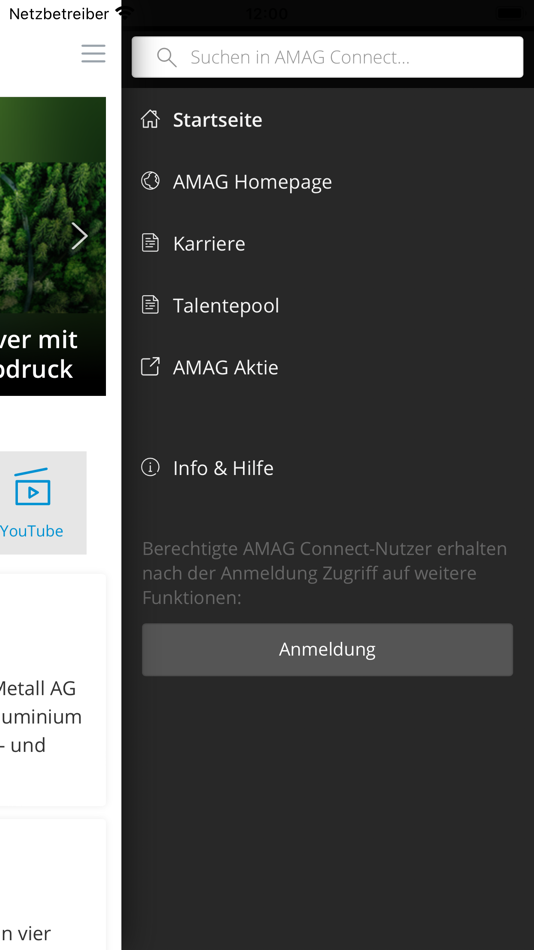534x950 pixels.
Task: Select the forest banner image
Action: [53, 246]
